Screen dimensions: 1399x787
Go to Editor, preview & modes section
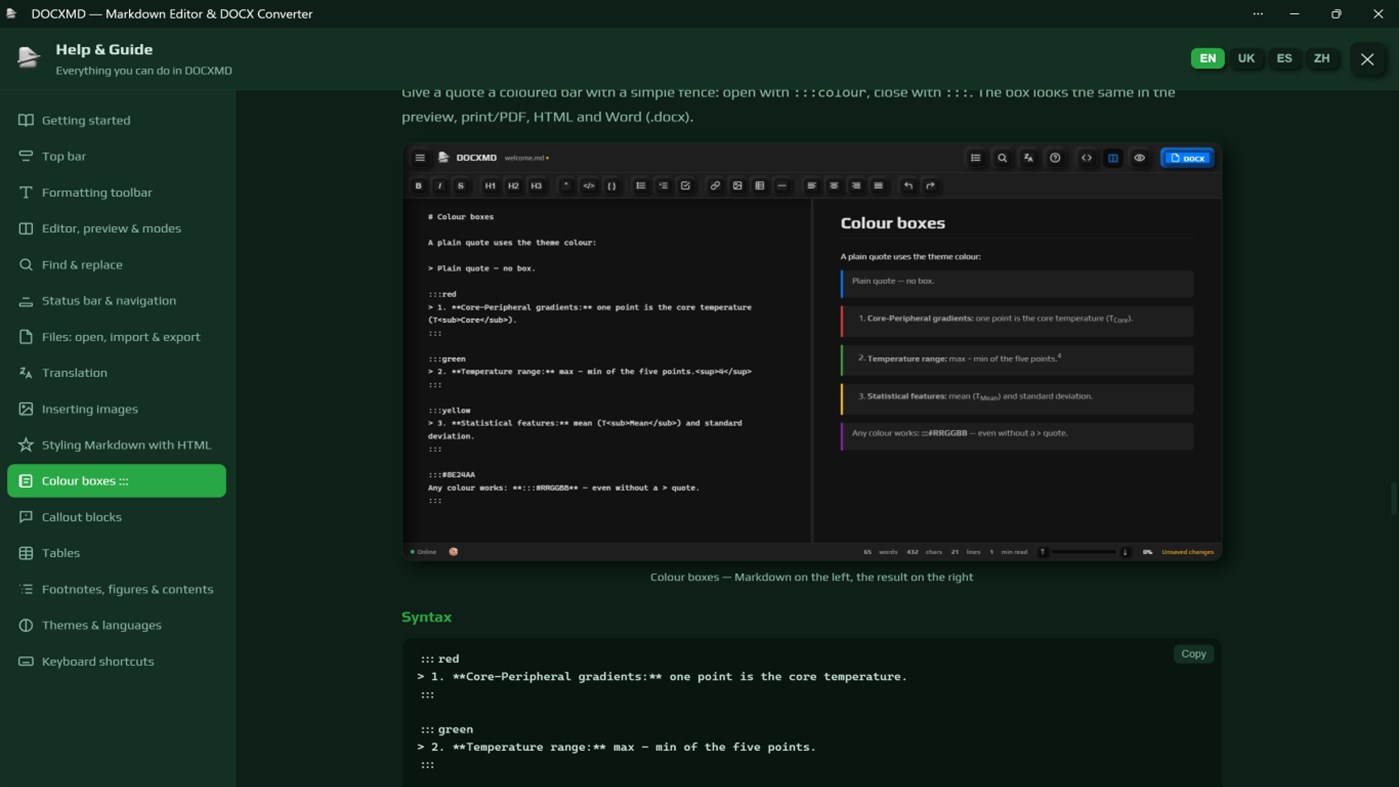(116, 228)
